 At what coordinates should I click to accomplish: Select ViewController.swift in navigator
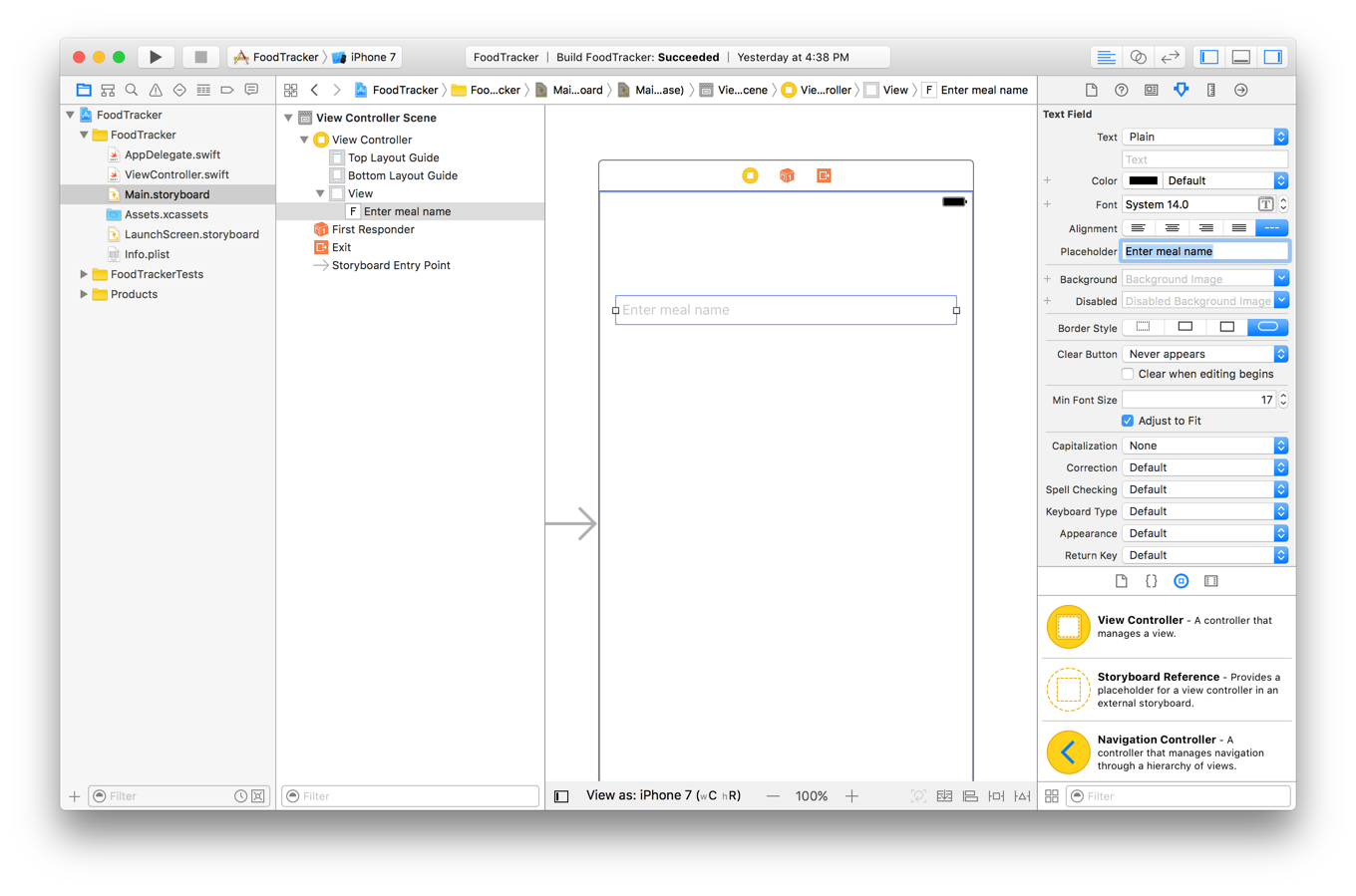click(176, 174)
